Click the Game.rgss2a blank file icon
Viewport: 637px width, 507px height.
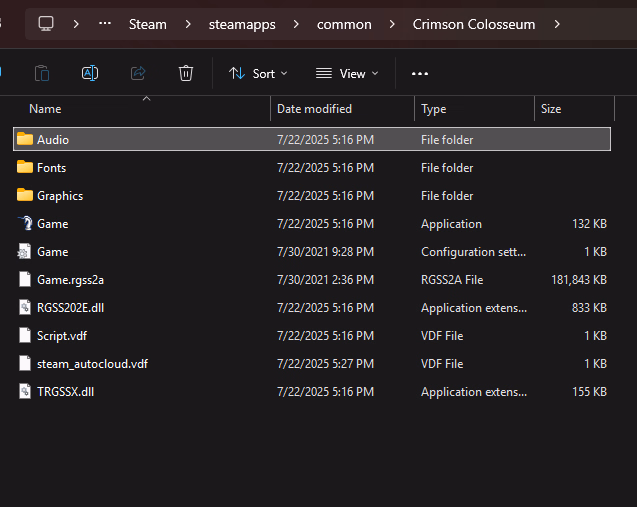25,280
